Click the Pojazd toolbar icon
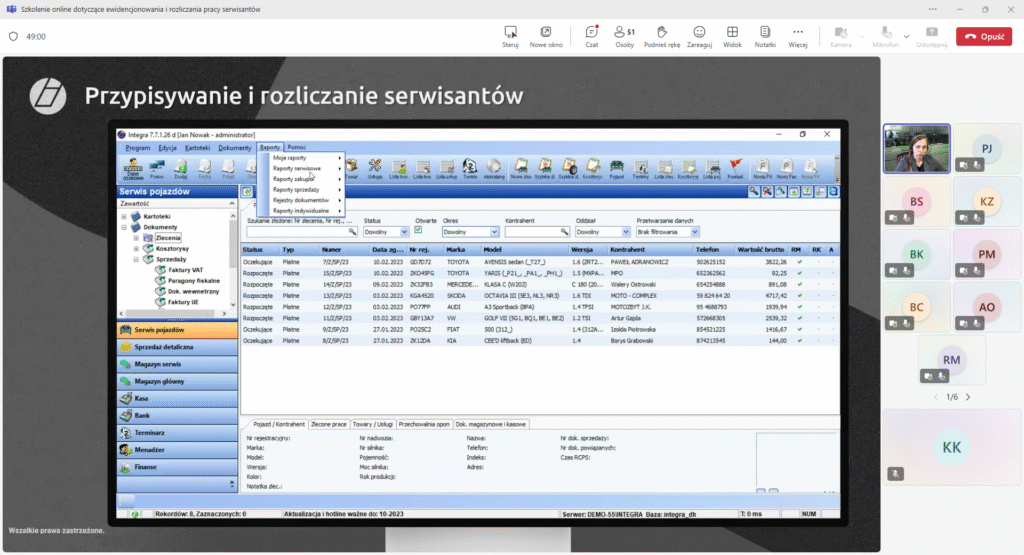This screenshot has width=1024, height=555. point(616,169)
